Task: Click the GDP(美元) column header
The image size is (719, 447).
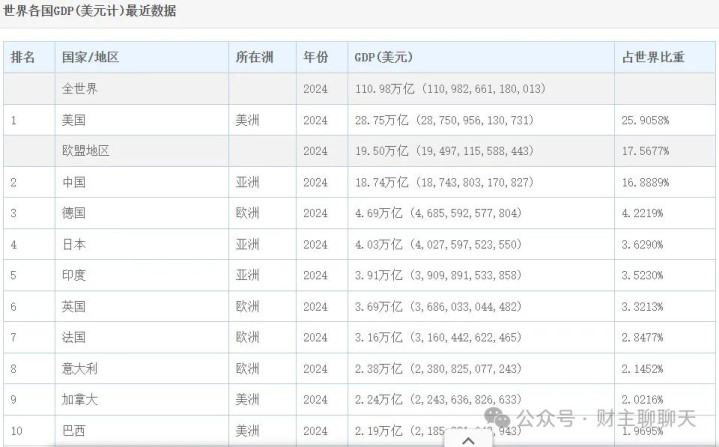Action: point(383,57)
